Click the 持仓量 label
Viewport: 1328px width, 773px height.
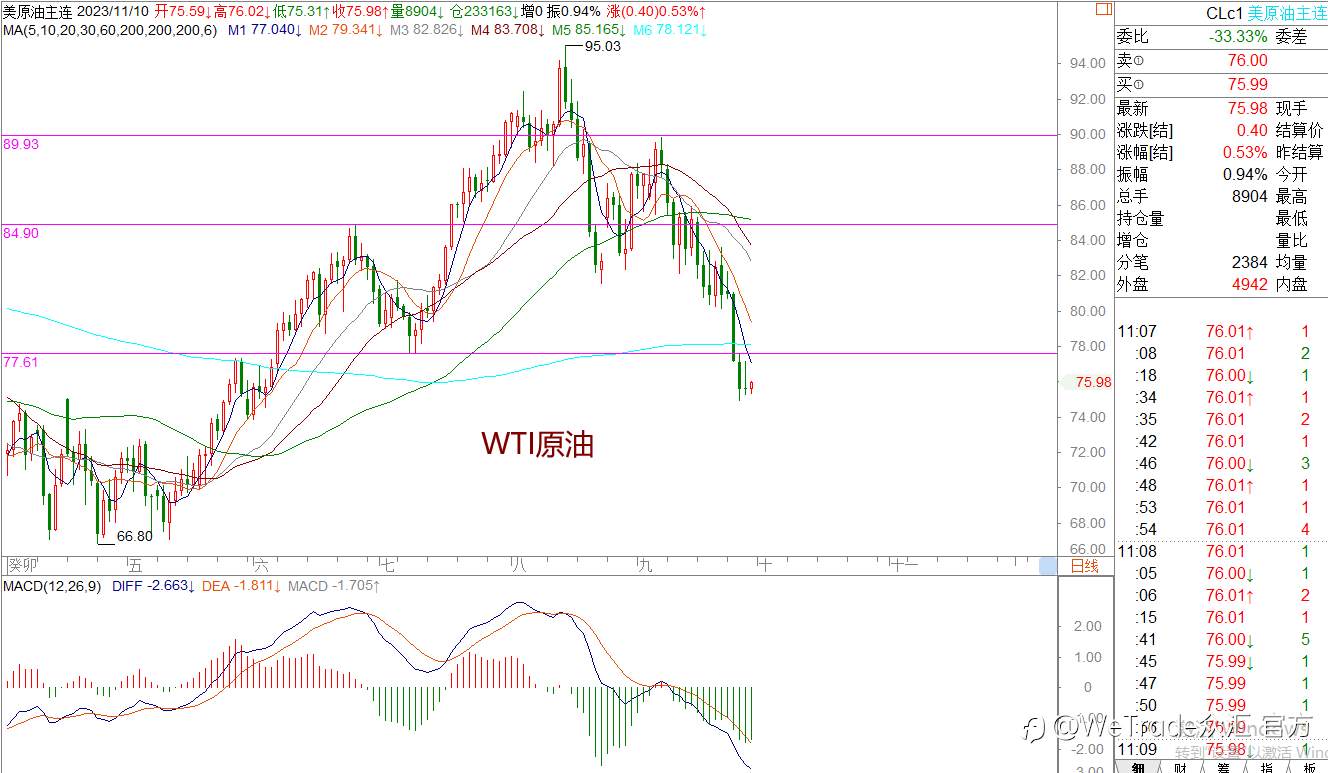[x=1141, y=218]
